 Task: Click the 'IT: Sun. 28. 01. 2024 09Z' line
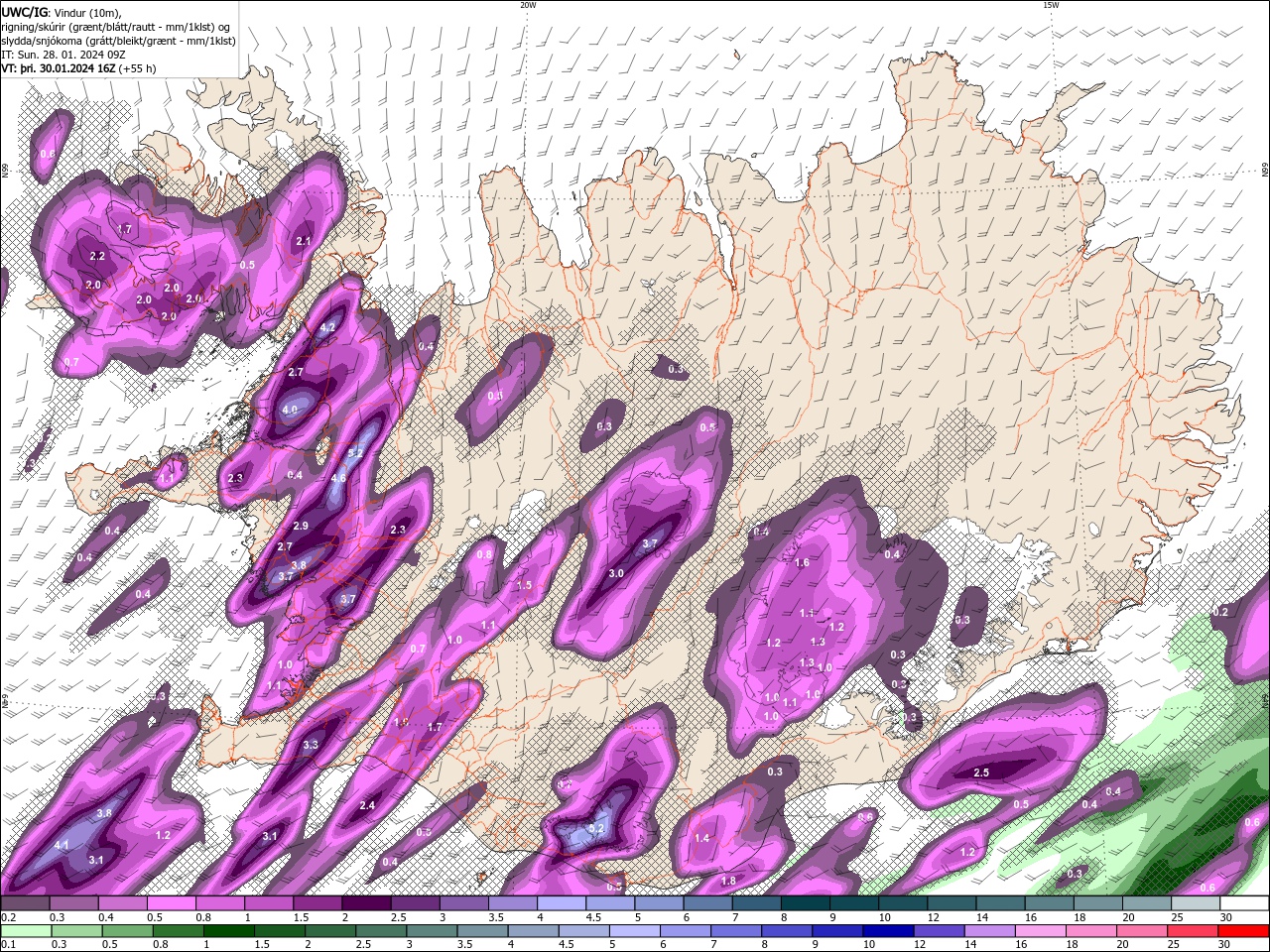point(63,55)
